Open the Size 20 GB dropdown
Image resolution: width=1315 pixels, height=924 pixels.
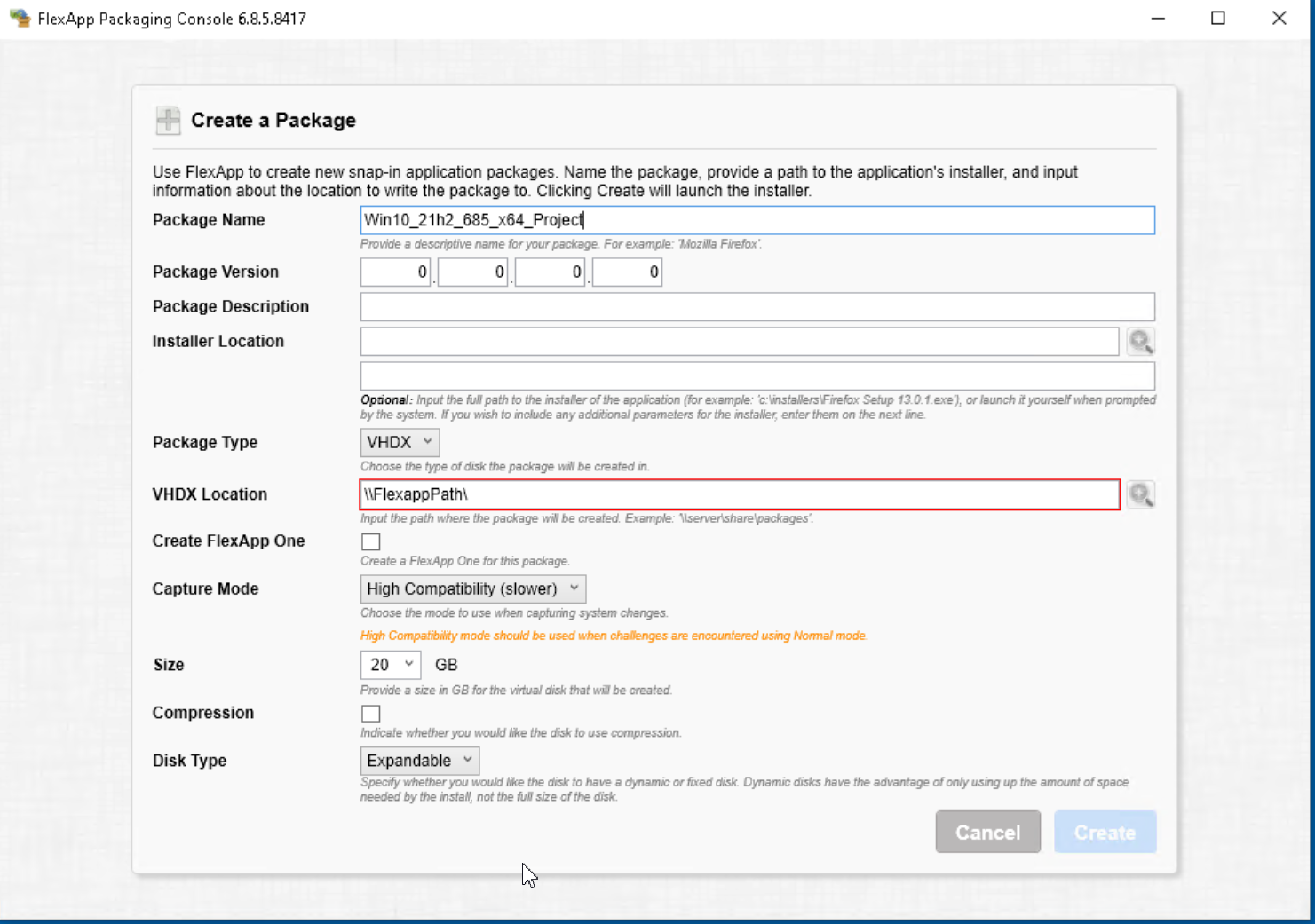[x=391, y=665]
